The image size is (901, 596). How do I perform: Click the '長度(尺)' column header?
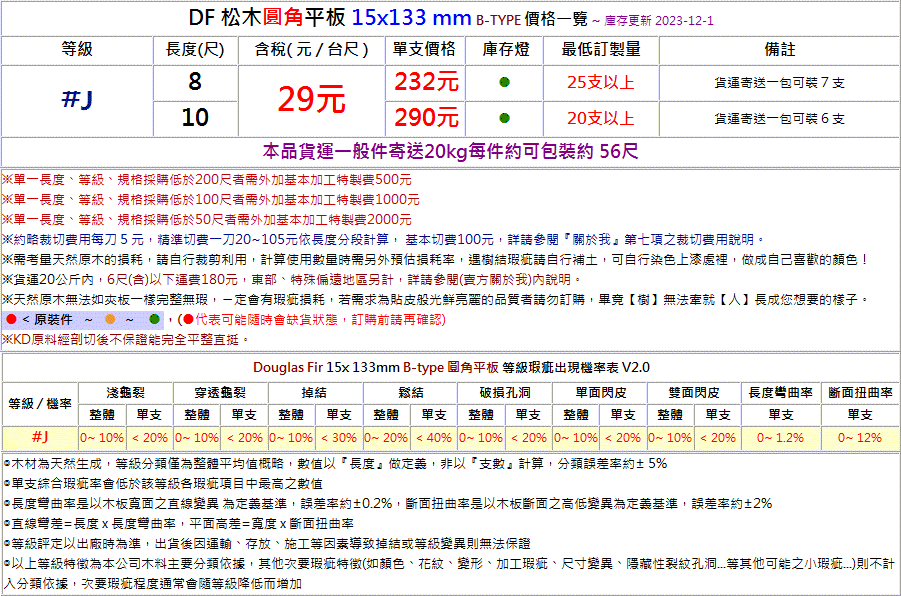[x=195, y=49]
